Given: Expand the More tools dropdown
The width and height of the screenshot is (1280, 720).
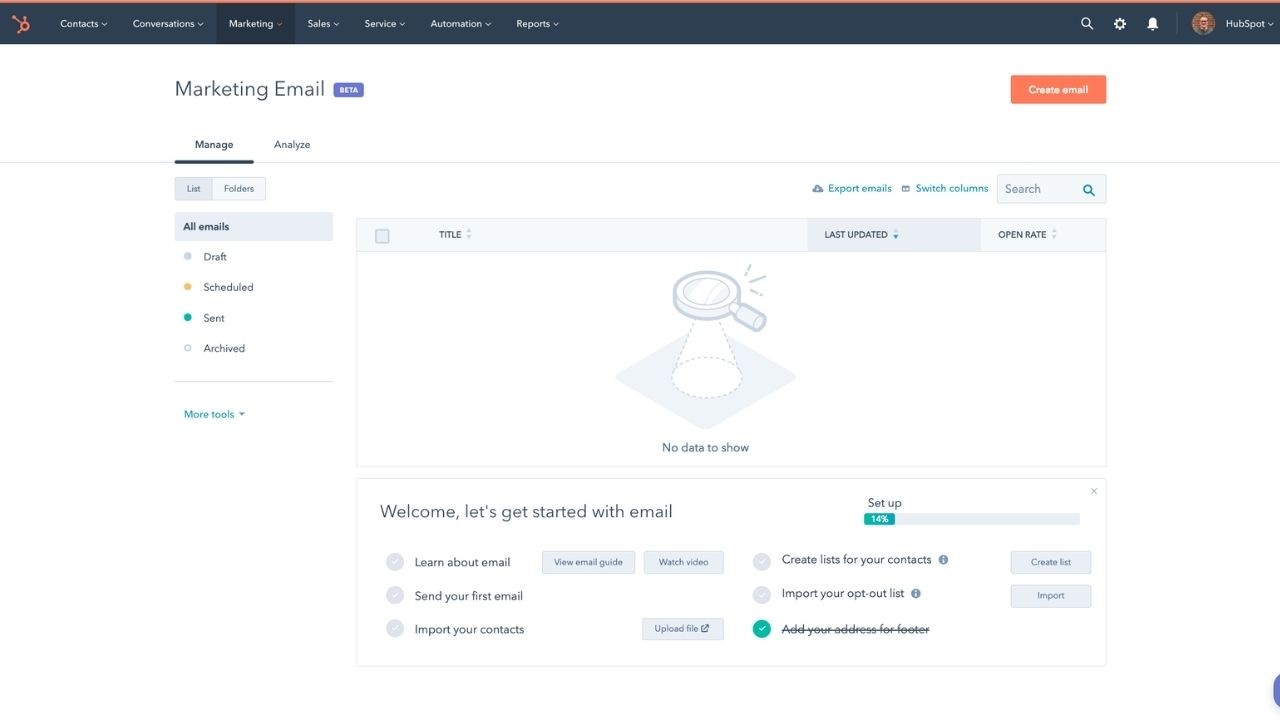Looking at the screenshot, I should (x=214, y=414).
